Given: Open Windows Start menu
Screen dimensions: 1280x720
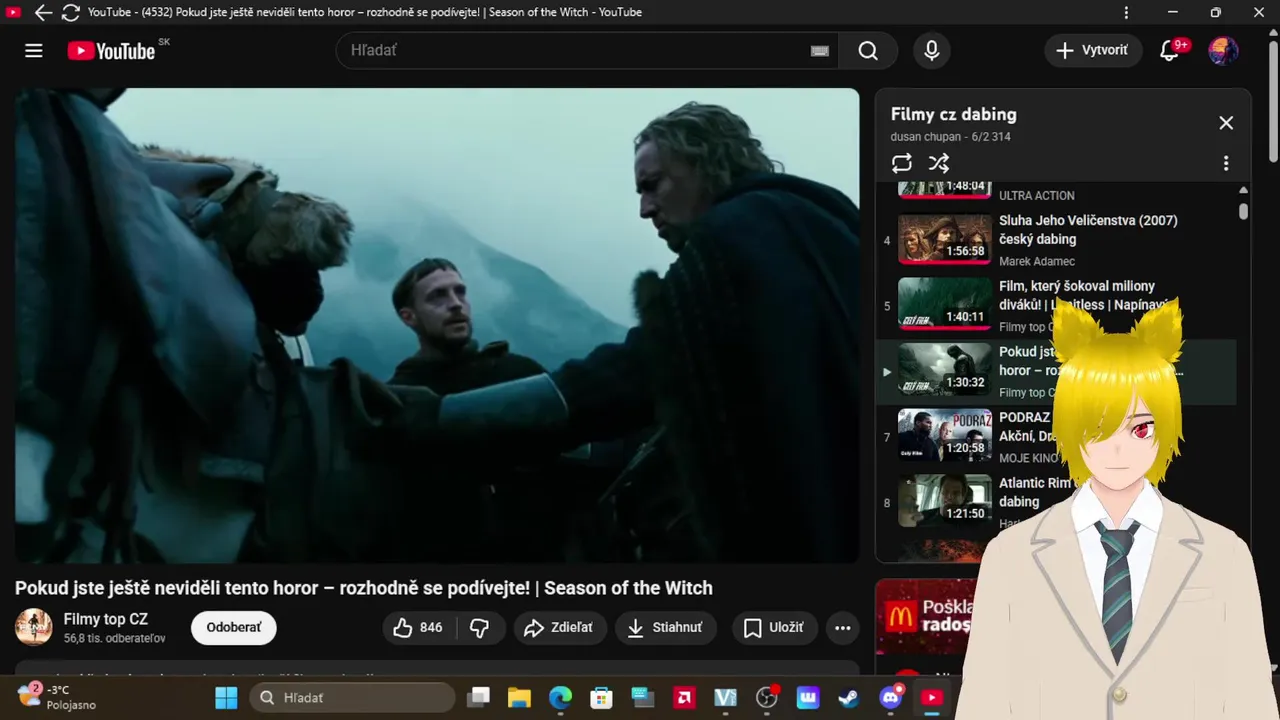Looking at the screenshot, I should tap(227, 697).
